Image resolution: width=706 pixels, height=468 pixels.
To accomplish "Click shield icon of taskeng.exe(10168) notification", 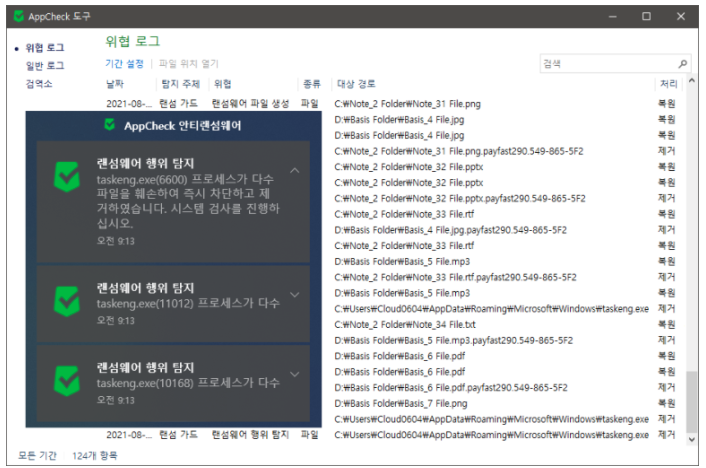I will [x=67, y=381].
